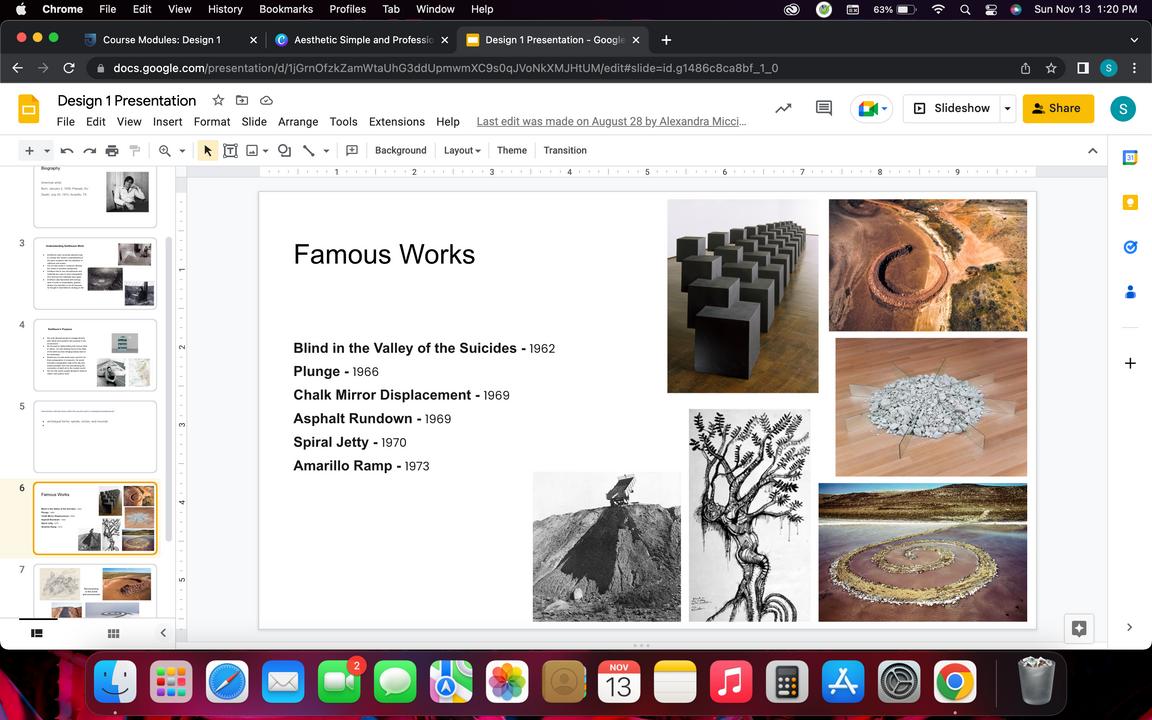Select slide 3 thumbnail
The height and width of the screenshot is (720, 1152).
click(x=95, y=273)
